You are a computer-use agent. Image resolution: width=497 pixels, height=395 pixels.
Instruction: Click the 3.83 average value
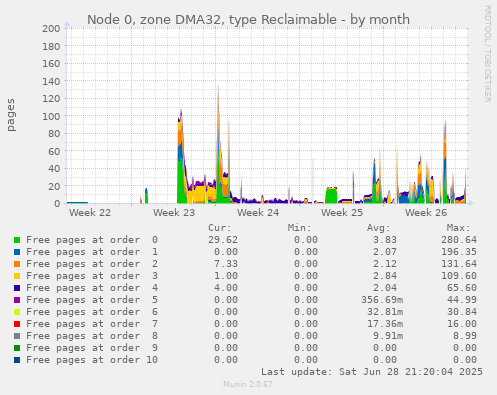(x=385, y=240)
